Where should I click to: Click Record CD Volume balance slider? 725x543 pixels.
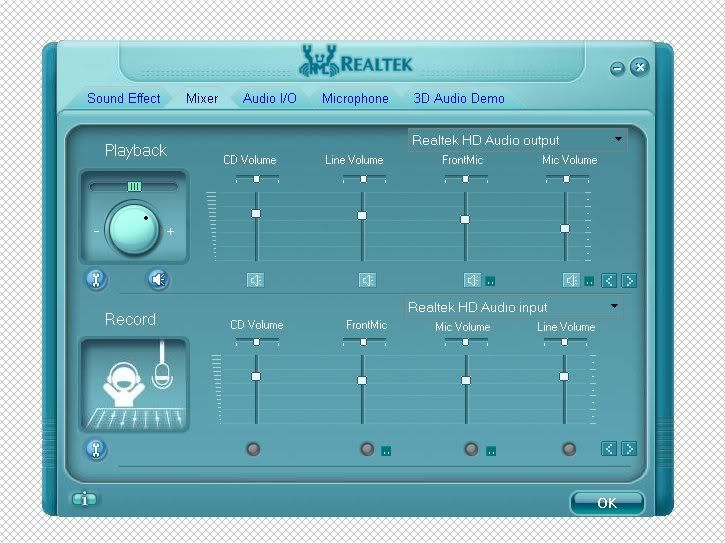[x=257, y=342]
